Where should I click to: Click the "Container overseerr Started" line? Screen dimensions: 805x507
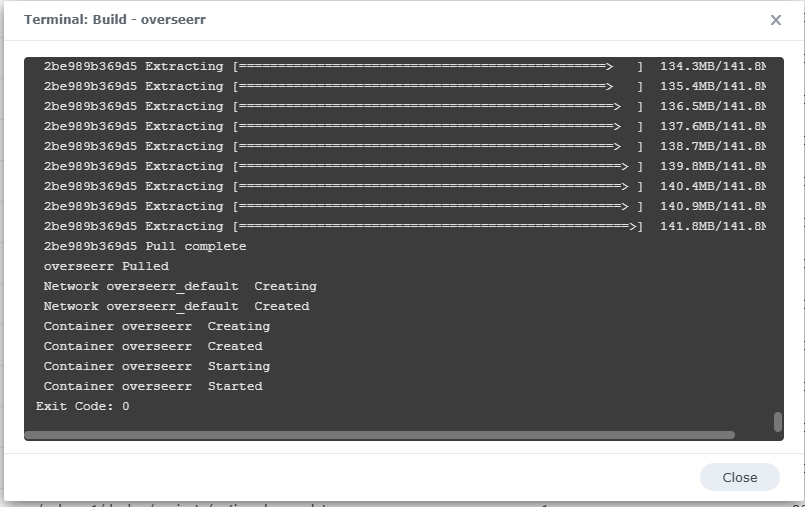point(153,386)
